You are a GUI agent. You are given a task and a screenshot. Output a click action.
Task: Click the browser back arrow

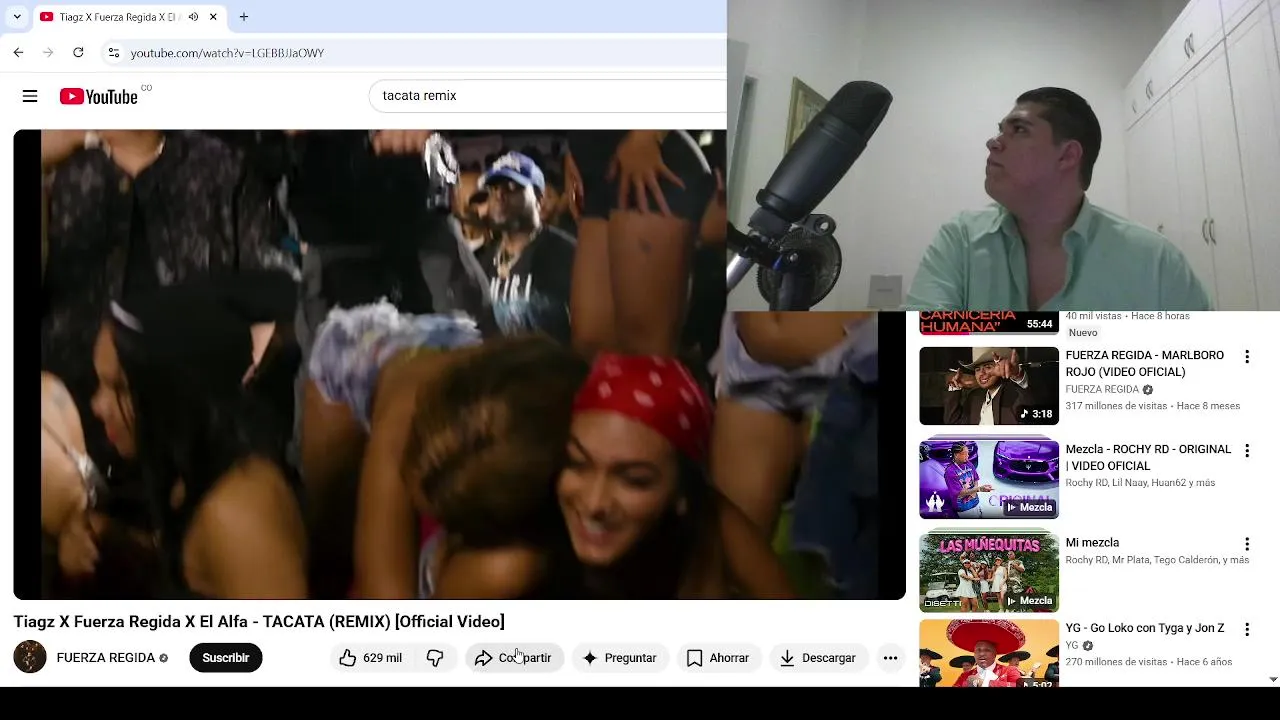click(x=18, y=52)
